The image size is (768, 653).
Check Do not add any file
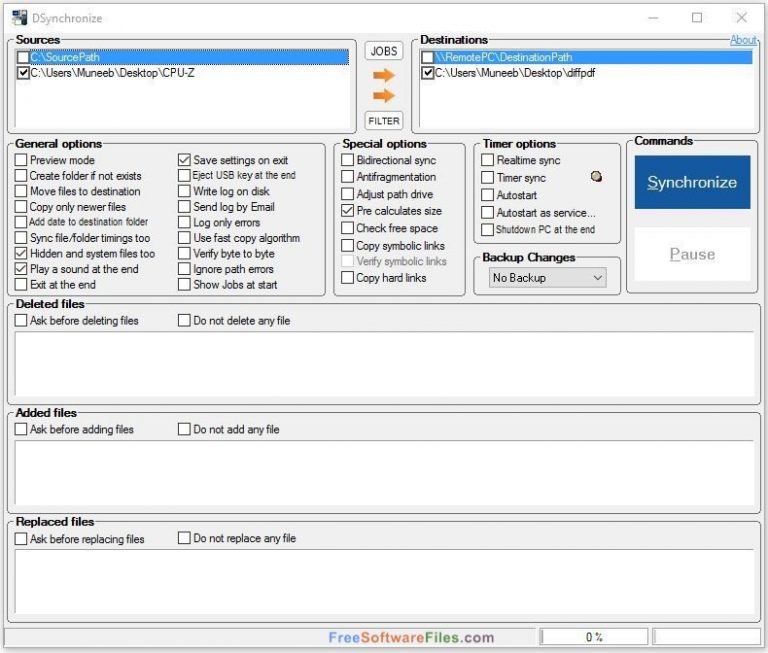click(184, 429)
